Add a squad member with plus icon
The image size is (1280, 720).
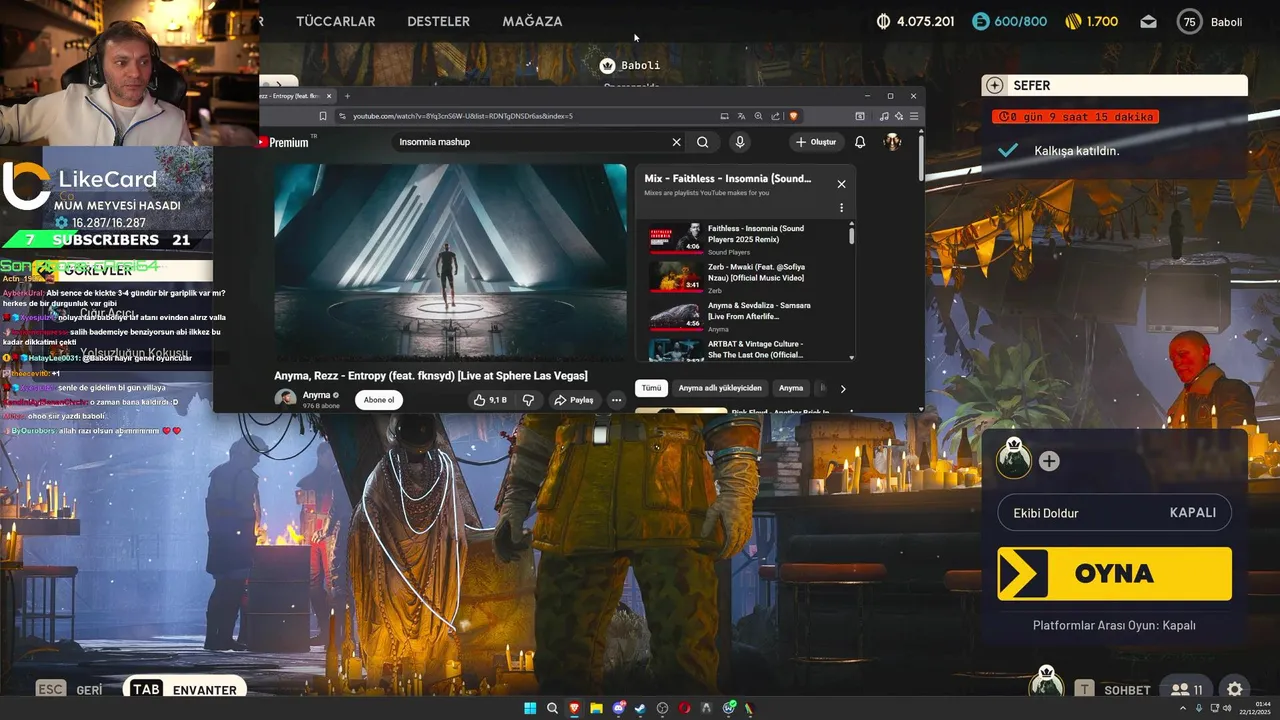(x=1049, y=461)
